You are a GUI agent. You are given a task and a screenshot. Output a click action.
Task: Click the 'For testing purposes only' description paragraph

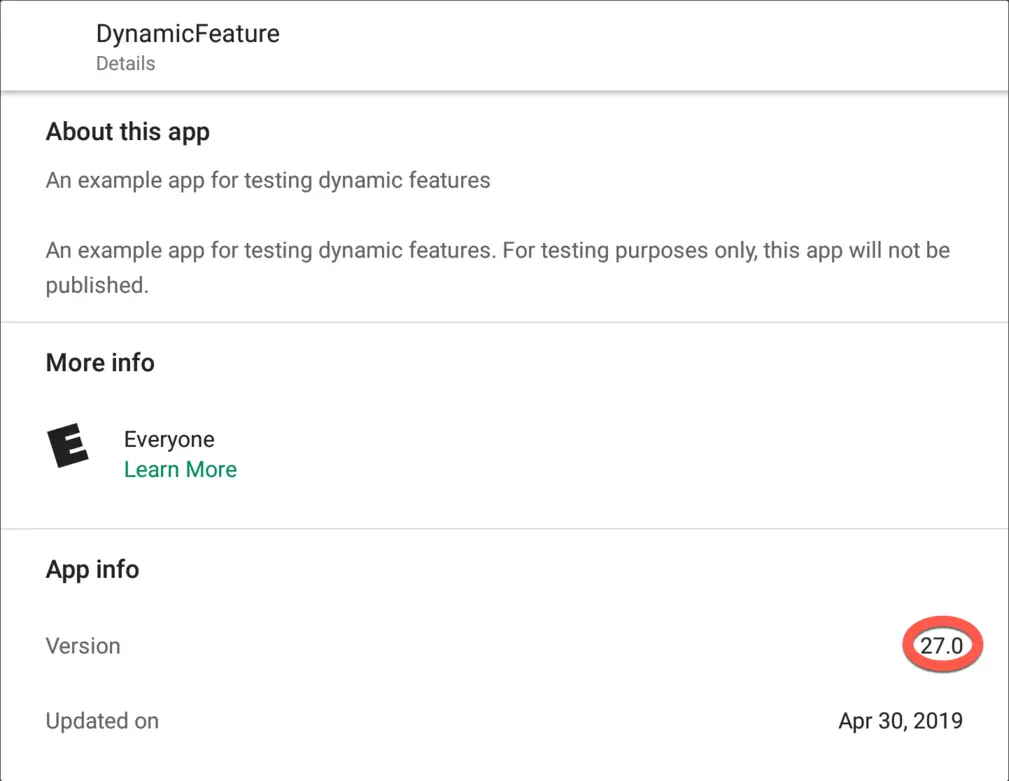pos(497,250)
